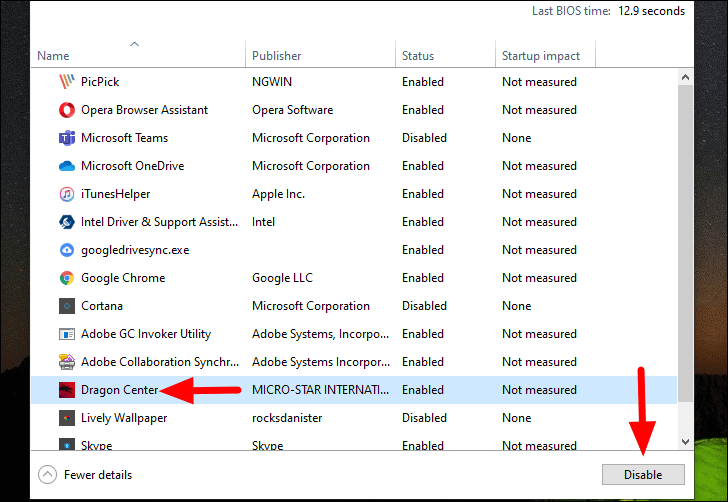
Task: Click the vertical scrollbar thumb
Action: point(685,244)
